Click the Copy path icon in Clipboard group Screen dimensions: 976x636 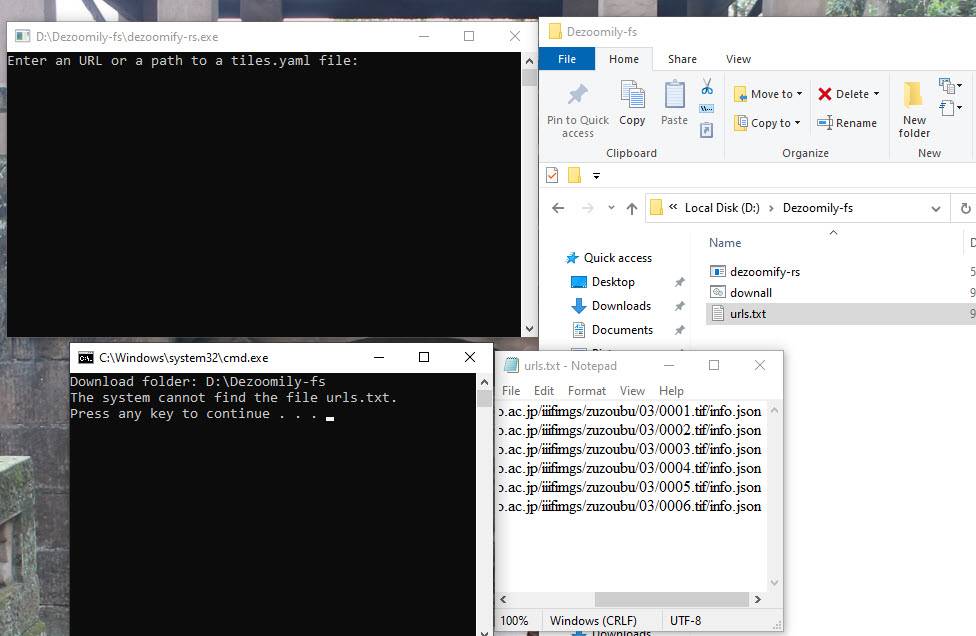pyautogui.click(x=707, y=108)
